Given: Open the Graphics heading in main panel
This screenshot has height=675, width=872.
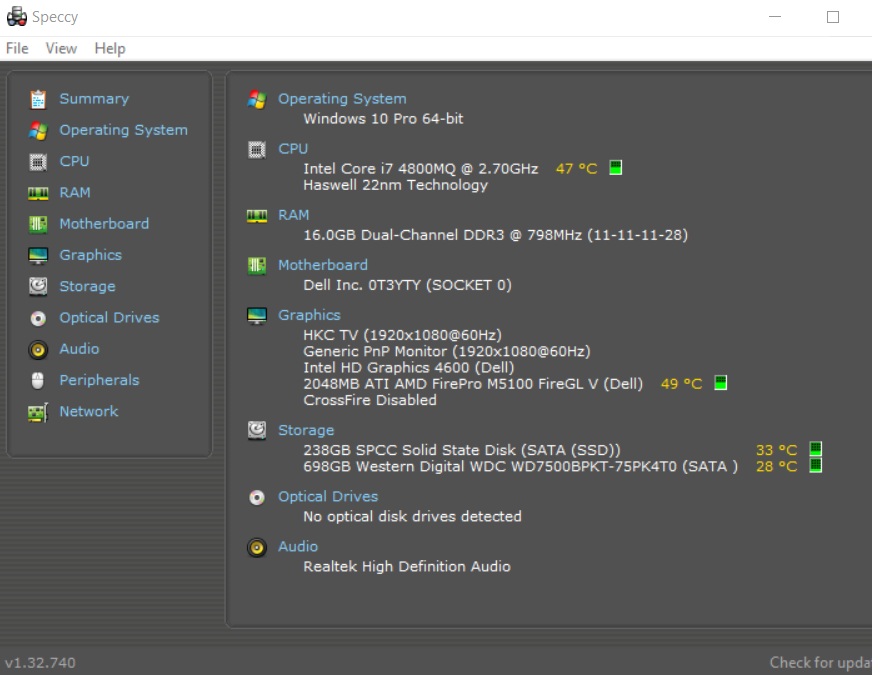Looking at the screenshot, I should click(x=309, y=315).
